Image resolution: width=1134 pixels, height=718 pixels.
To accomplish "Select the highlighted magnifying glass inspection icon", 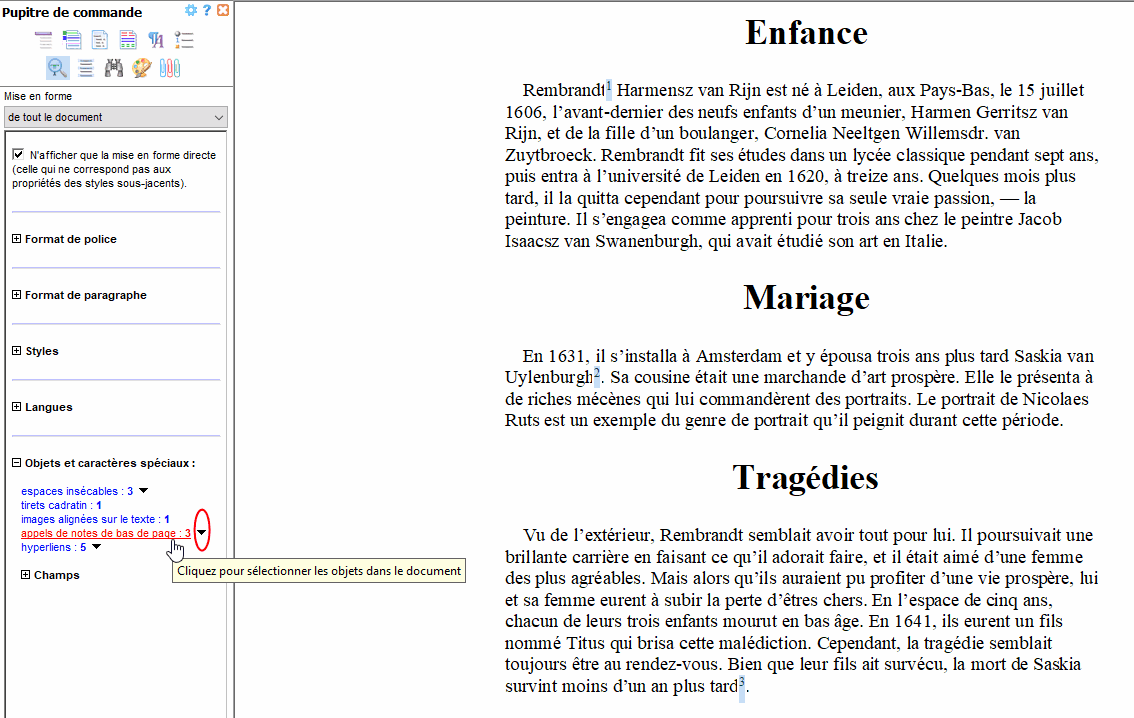I will coord(58,68).
